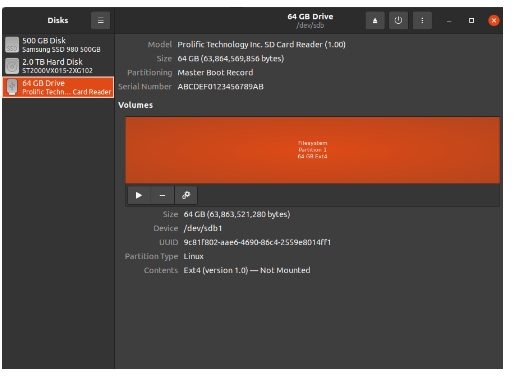Image resolution: width=530 pixels, height=390 pixels.
Task: Delete selected partition using minus button
Action: pos(162,195)
